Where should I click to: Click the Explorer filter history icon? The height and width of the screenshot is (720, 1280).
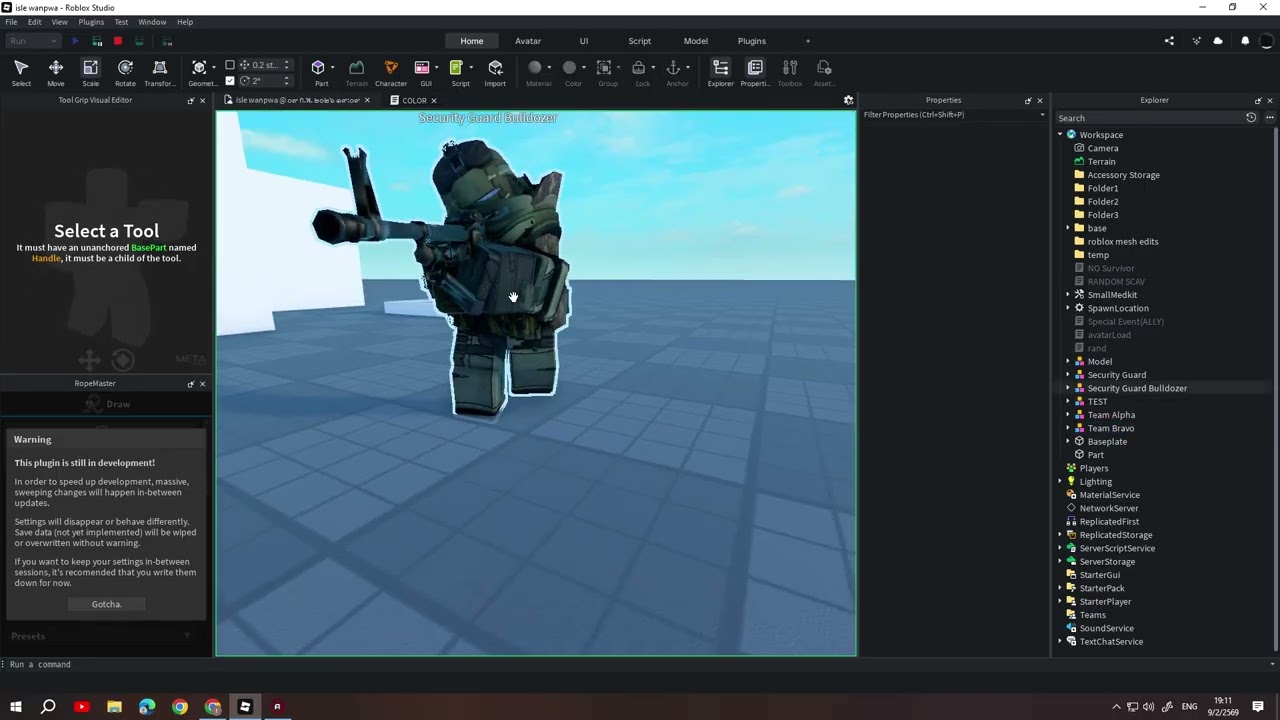tap(1251, 118)
